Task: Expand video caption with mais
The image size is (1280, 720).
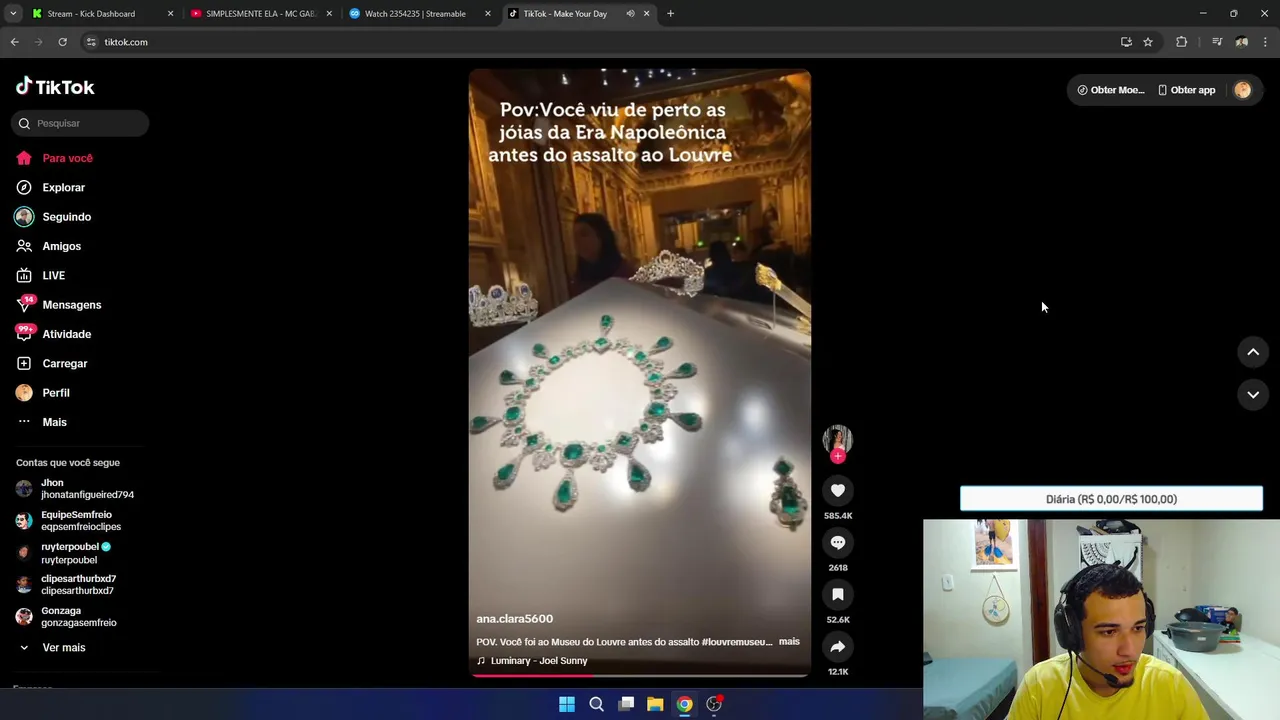Action: (789, 641)
